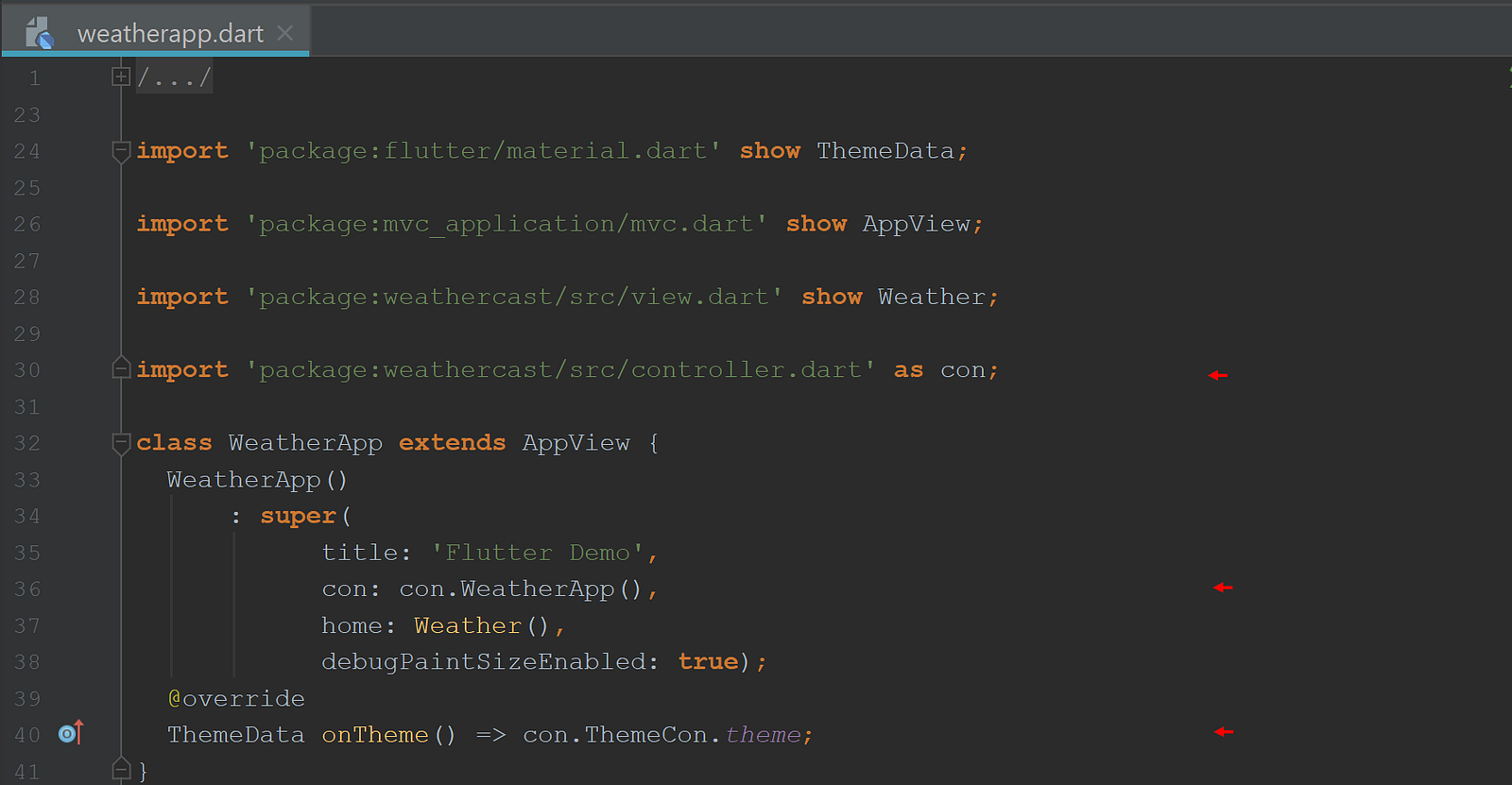Click the 'super' keyword on line 34
This screenshot has height=785, width=1512.
[x=298, y=516]
